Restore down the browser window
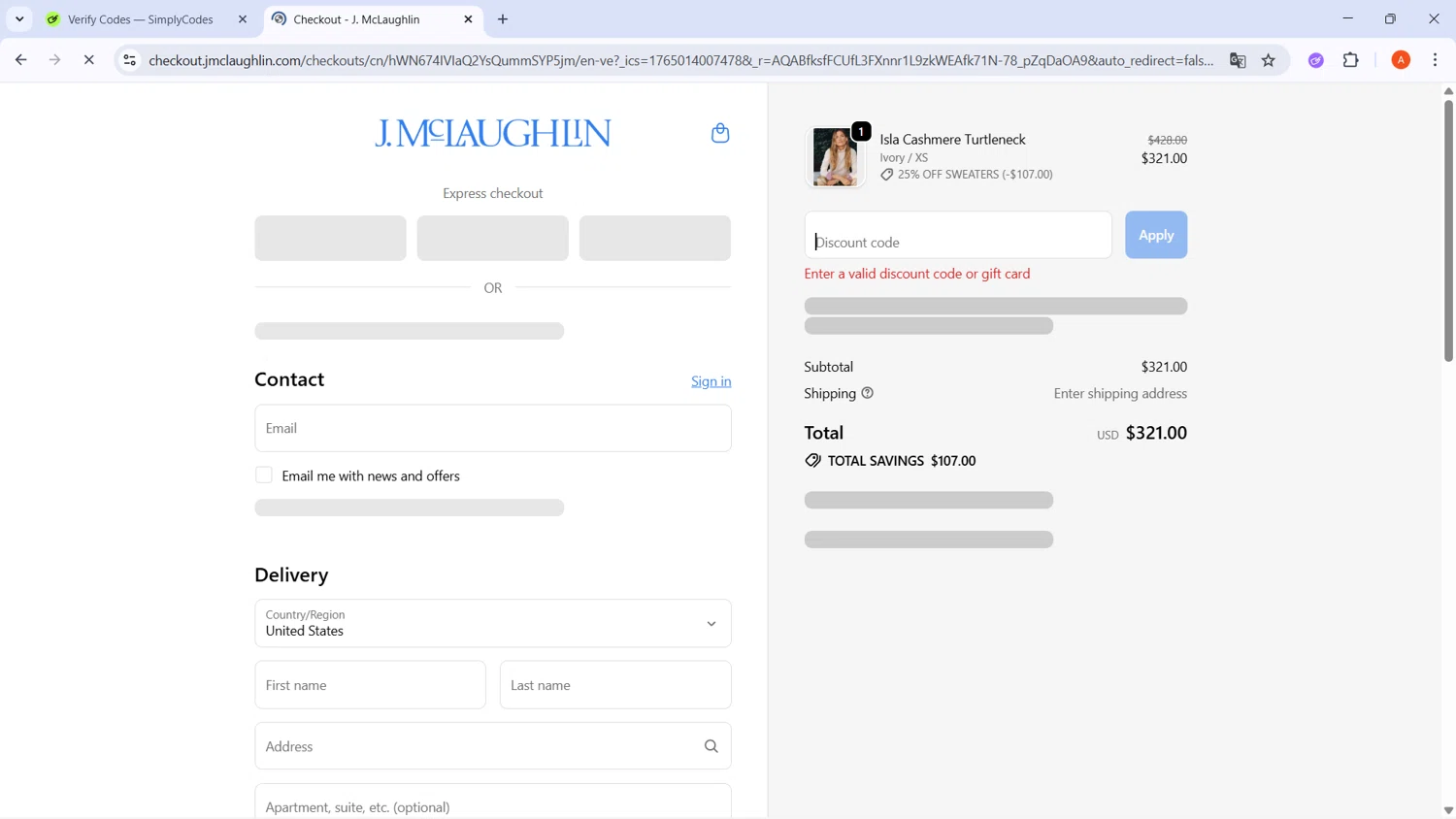Screen dimensions: 1456x819 click(1390, 18)
